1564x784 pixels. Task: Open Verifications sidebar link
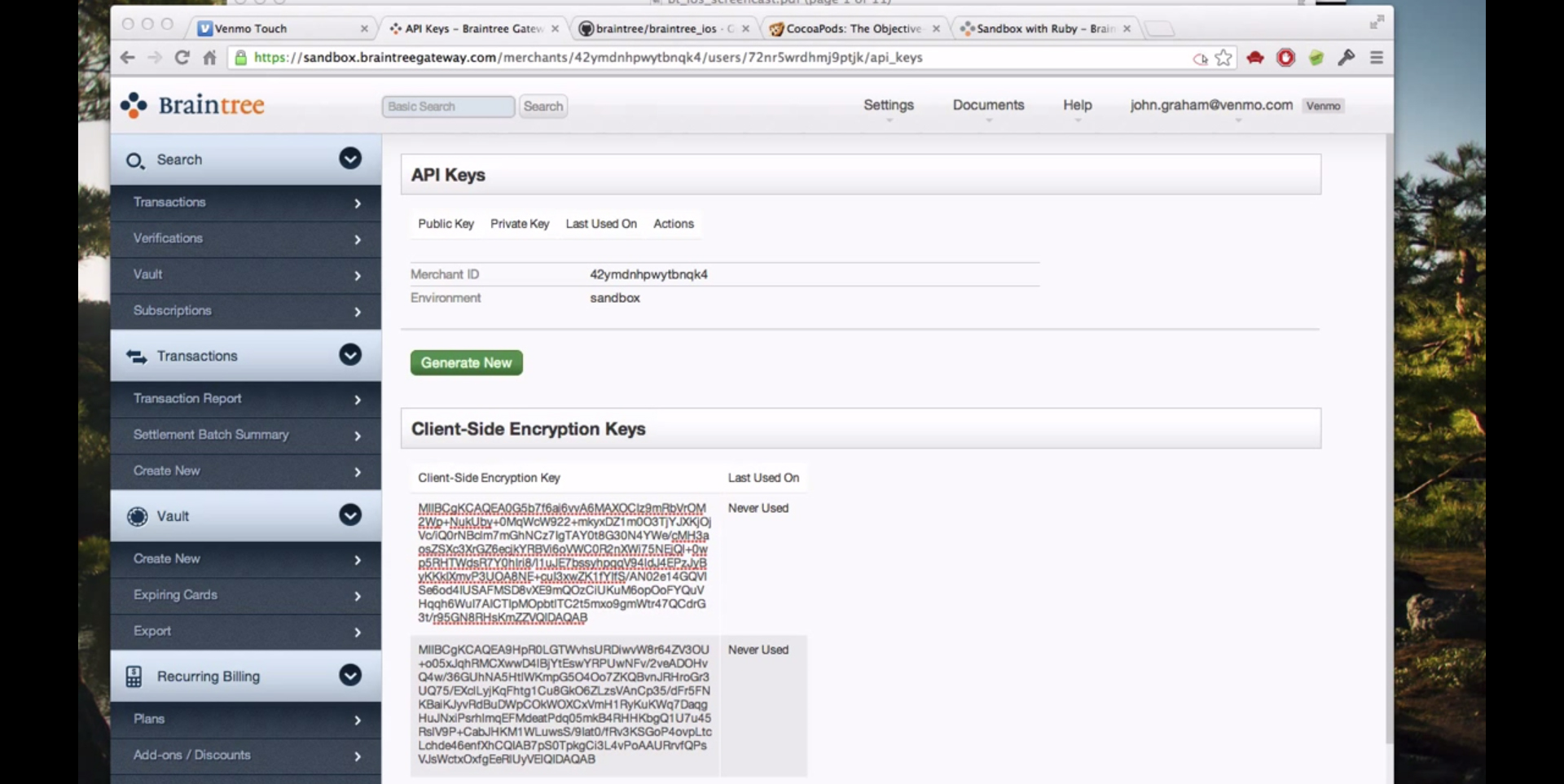(x=246, y=239)
